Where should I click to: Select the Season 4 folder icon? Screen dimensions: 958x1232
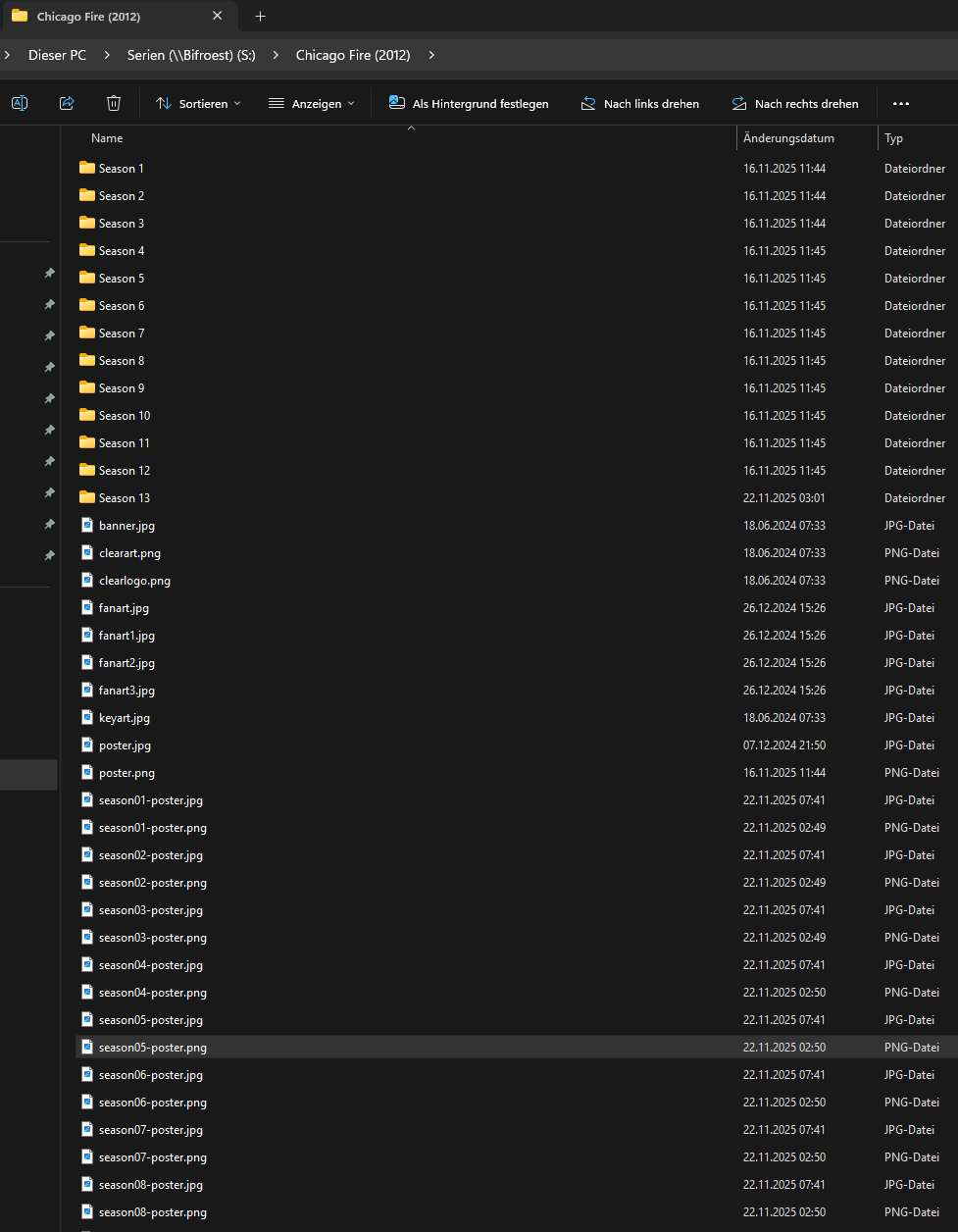[87, 250]
